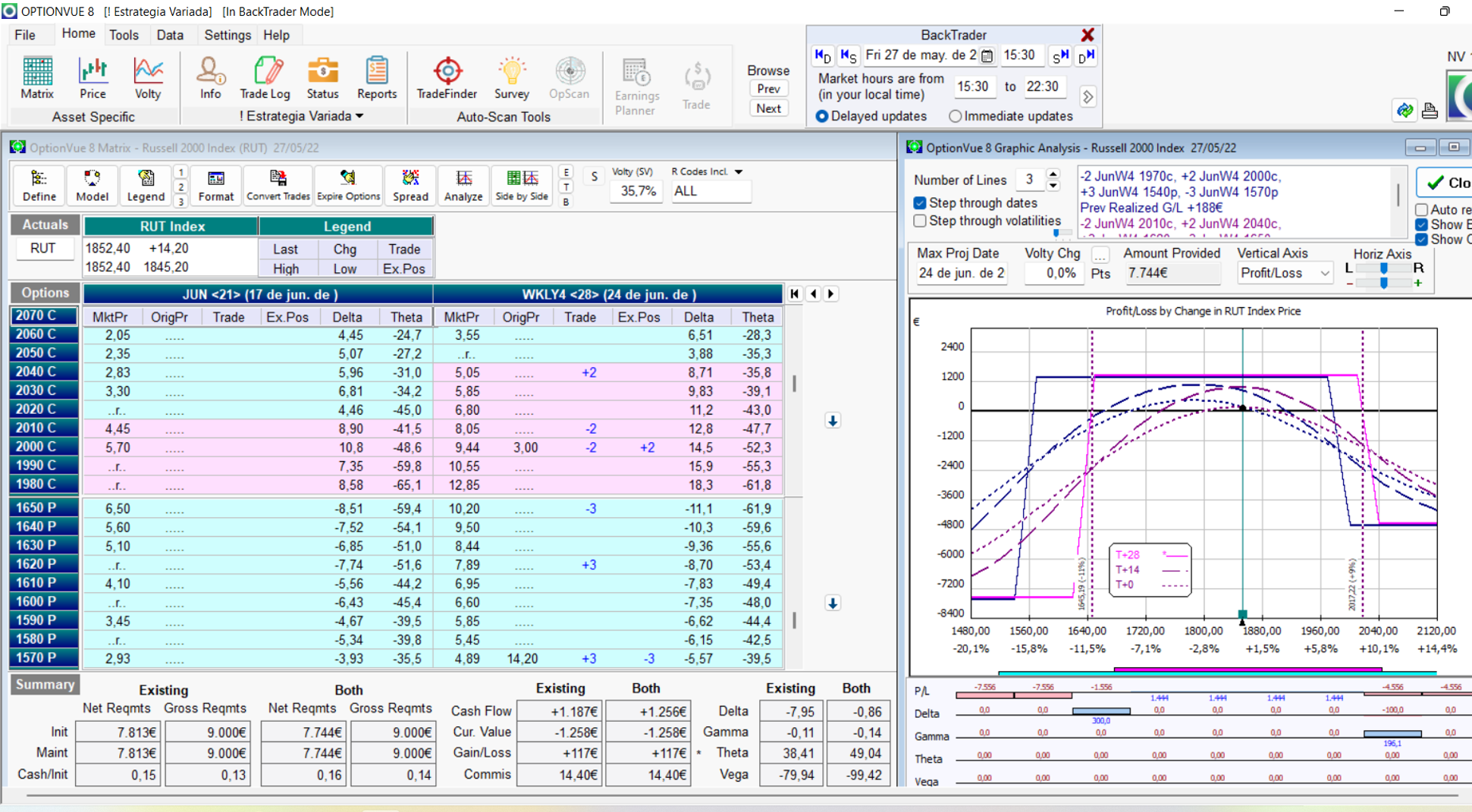The height and width of the screenshot is (812, 1472).
Task: Click Expire Options icon
Action: click(348, 186)
